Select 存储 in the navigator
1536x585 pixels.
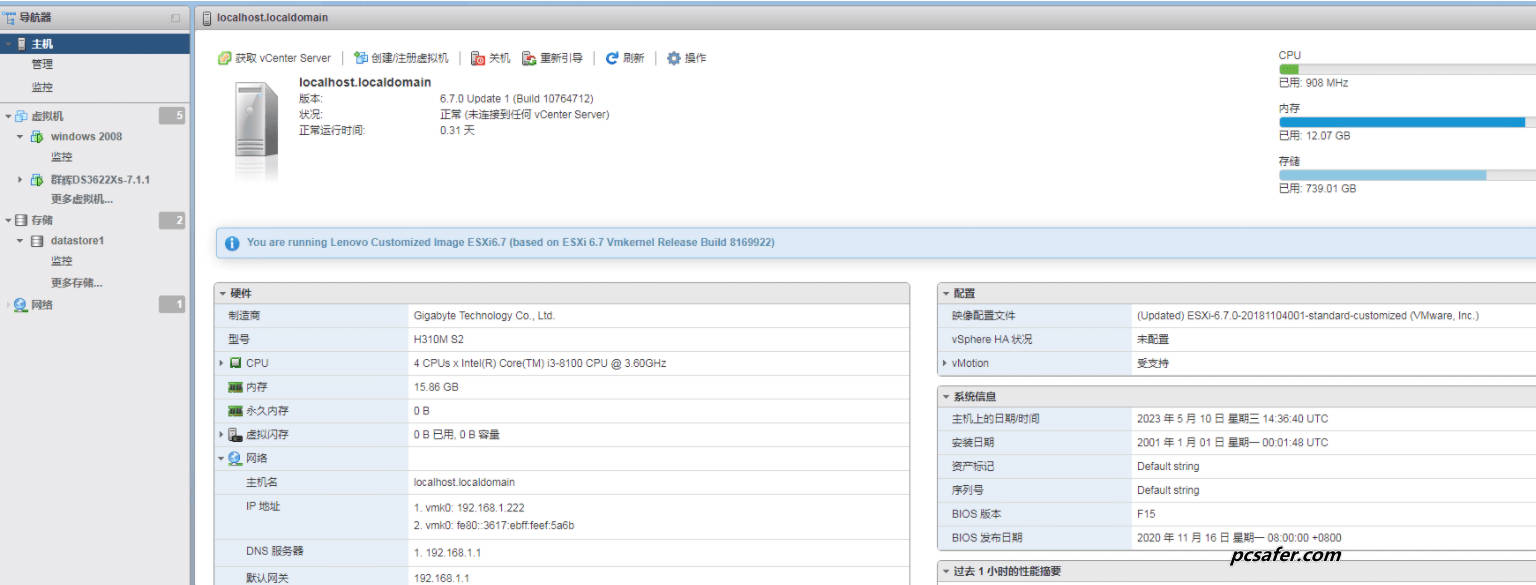[x=42, y=220]
